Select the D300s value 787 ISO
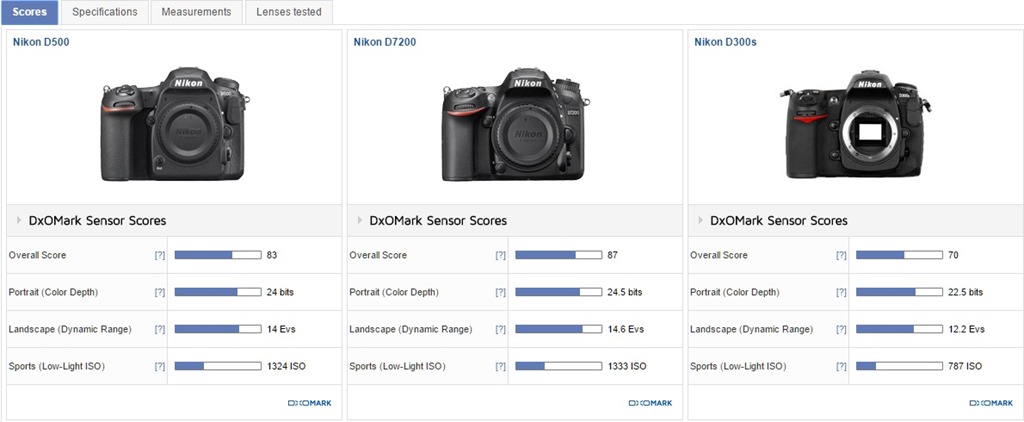Viewport: 1024px width, 422px height. pos(965,366)
